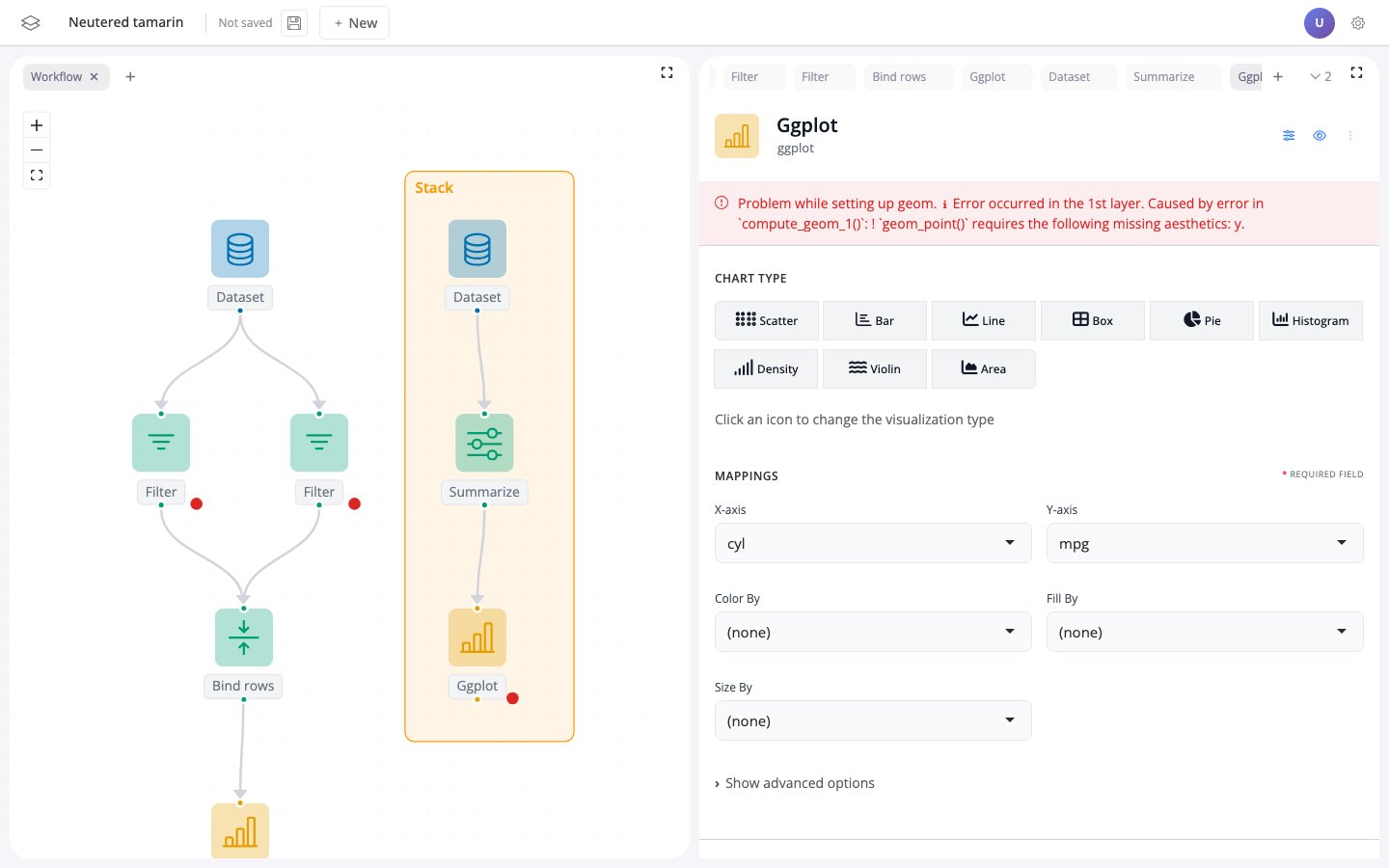
Task: Click the red error dot on Bind rows' Filter
Action: [x=197, y=503]
